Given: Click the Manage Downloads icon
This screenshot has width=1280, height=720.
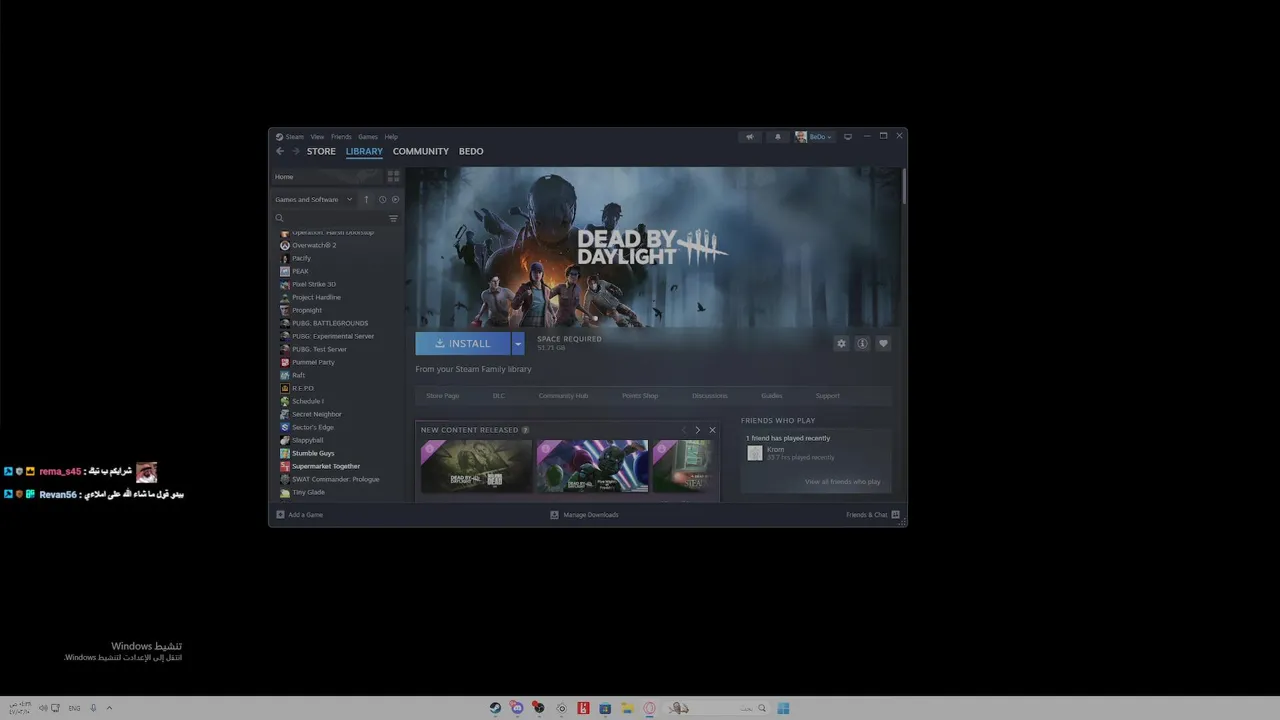Looking at the screenshot, I should pos(554,514).
